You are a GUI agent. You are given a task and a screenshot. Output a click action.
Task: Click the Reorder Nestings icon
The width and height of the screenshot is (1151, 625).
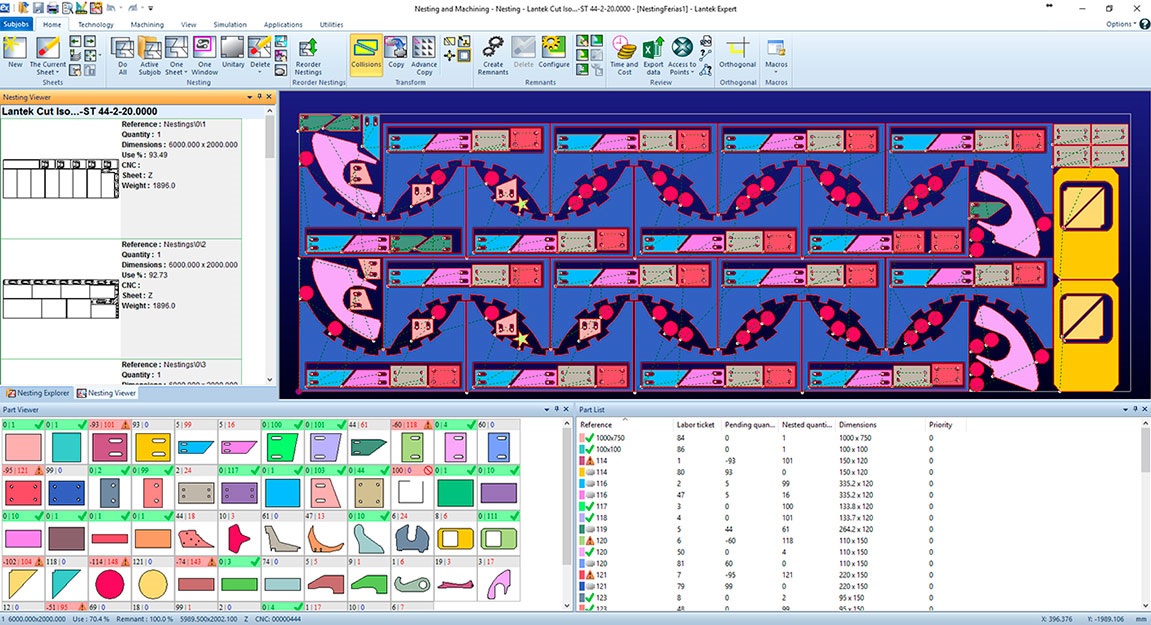coord(308,48)
